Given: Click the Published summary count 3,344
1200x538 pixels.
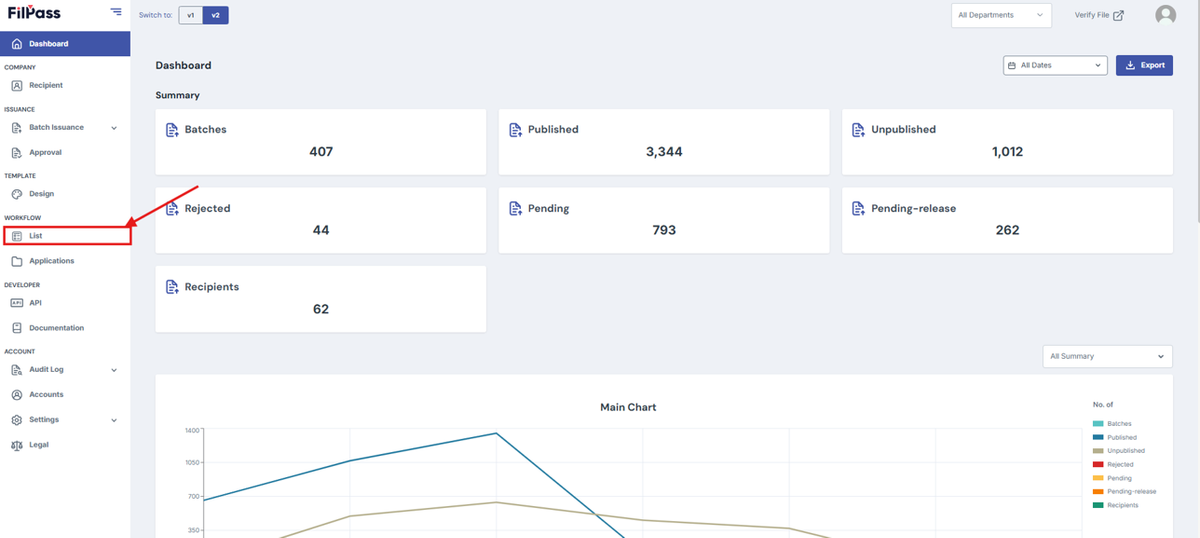Looking at the screenshot, I should [x=664, y=152].
